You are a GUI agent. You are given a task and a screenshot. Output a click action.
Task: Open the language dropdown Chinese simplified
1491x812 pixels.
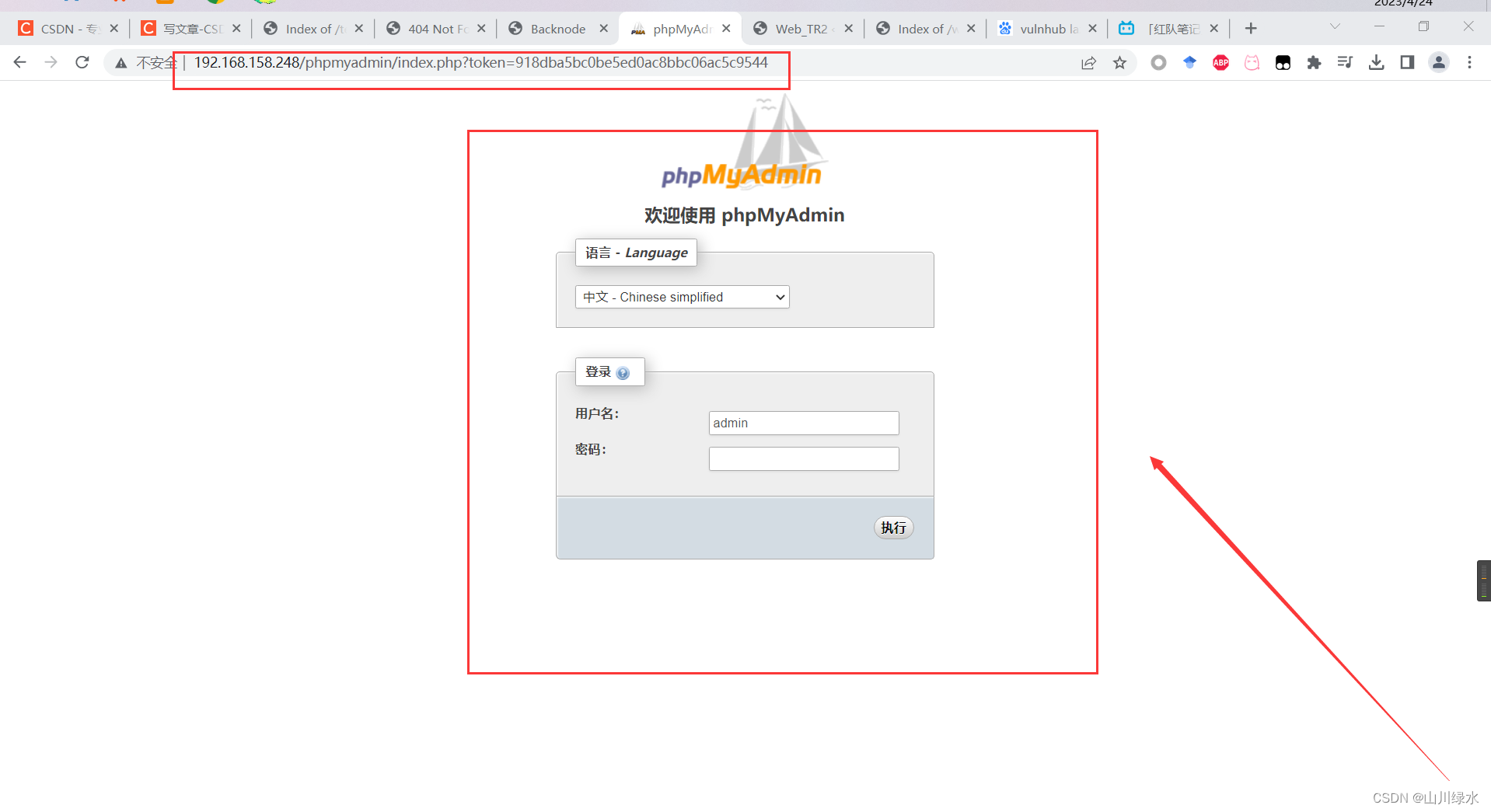(x=682, y=297)
